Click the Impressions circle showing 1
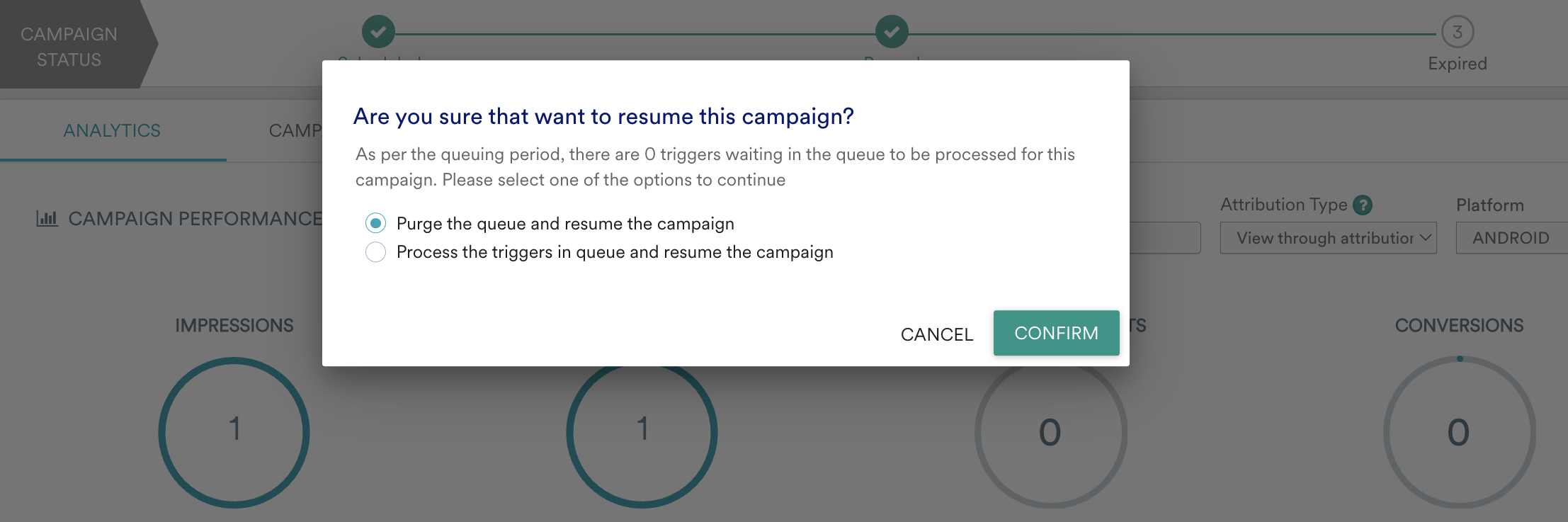The height and width of the screenshot is (522, 1568). coord(234,432)
